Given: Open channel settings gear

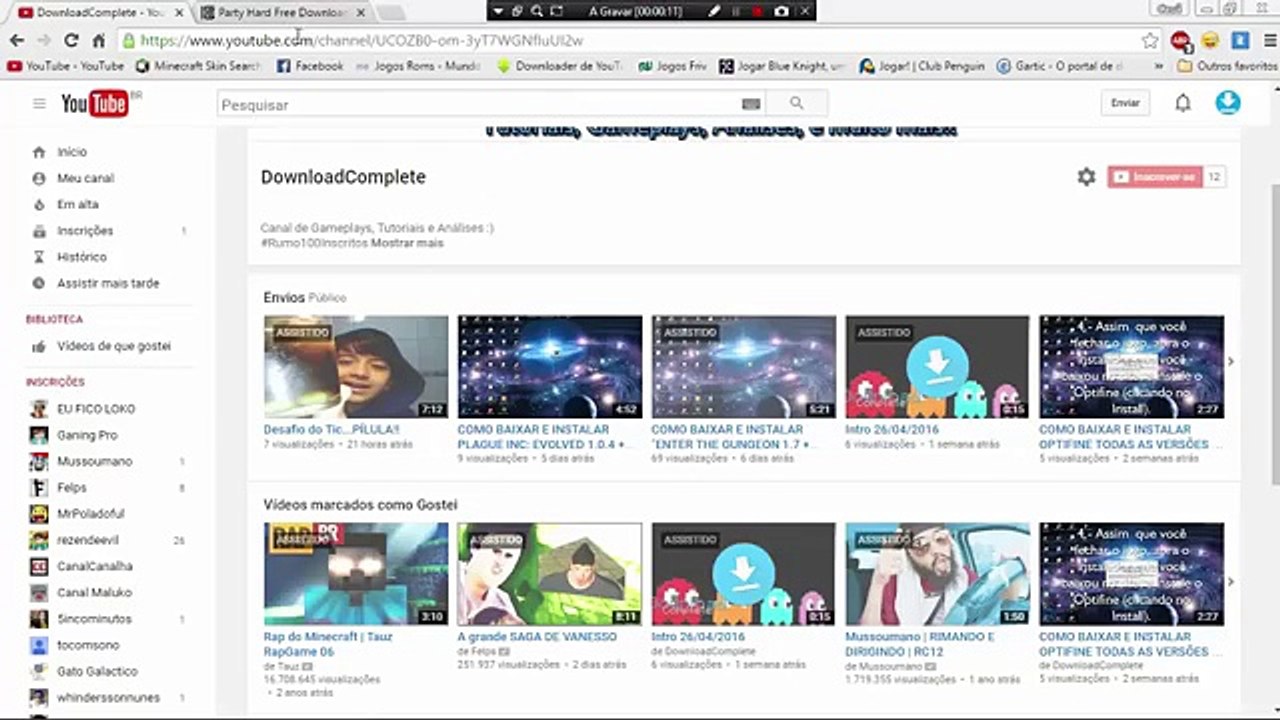Looking at the screenshot, I should (x=1086, y=177).
